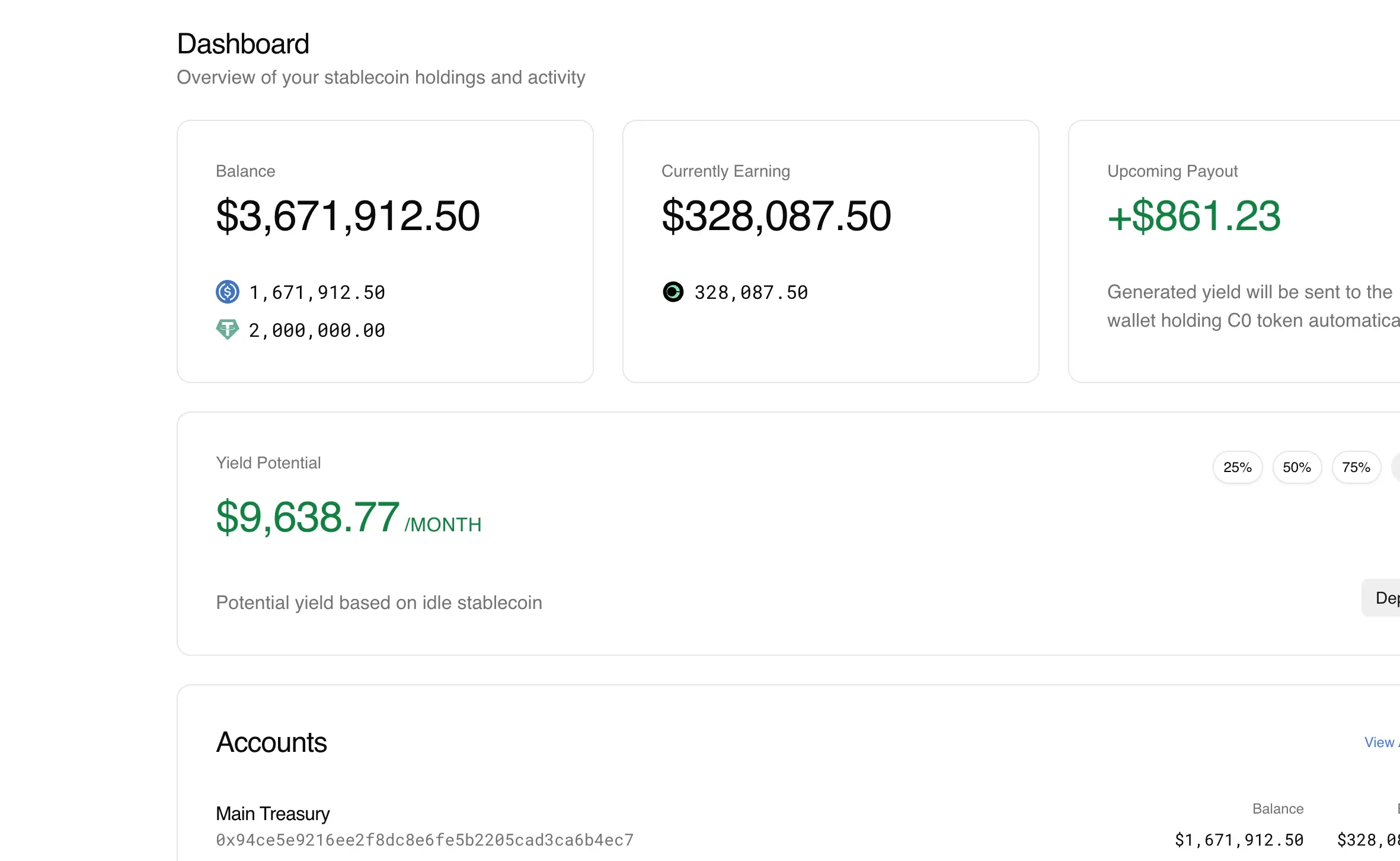Click the Balance card total $3,671,912.50

click(x=347, y=215)
